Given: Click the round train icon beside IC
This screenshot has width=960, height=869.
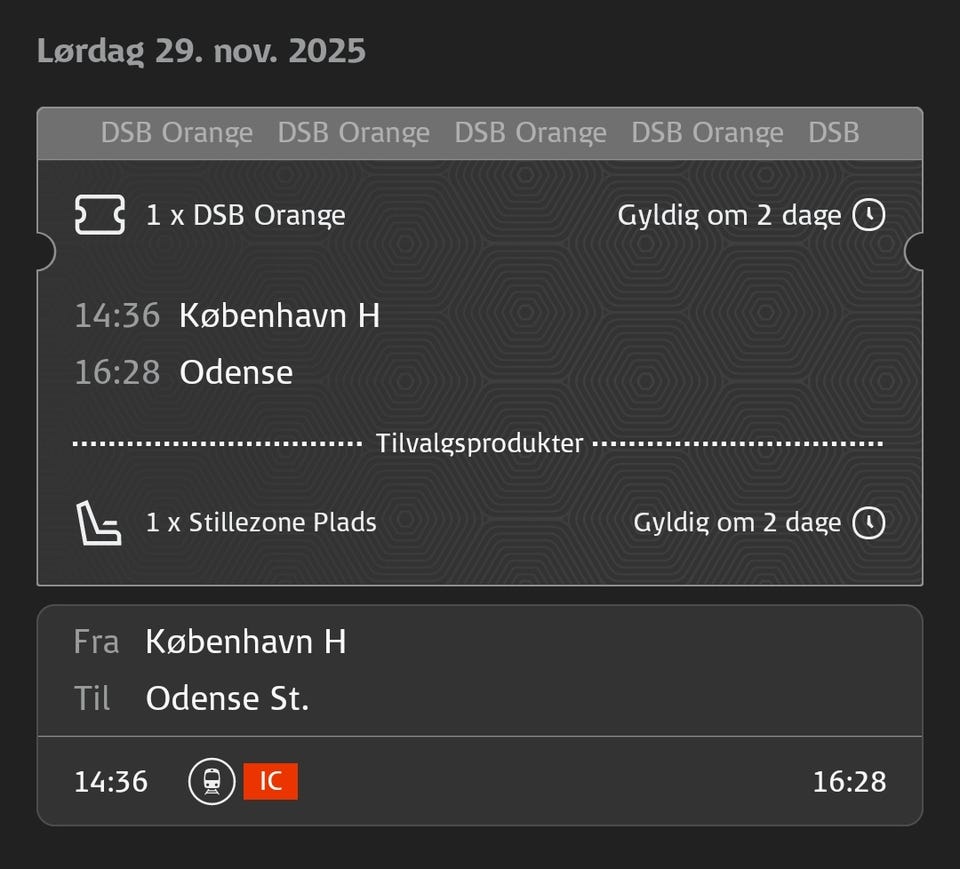Looking at the screenshot, I should [x=212, y=781].
